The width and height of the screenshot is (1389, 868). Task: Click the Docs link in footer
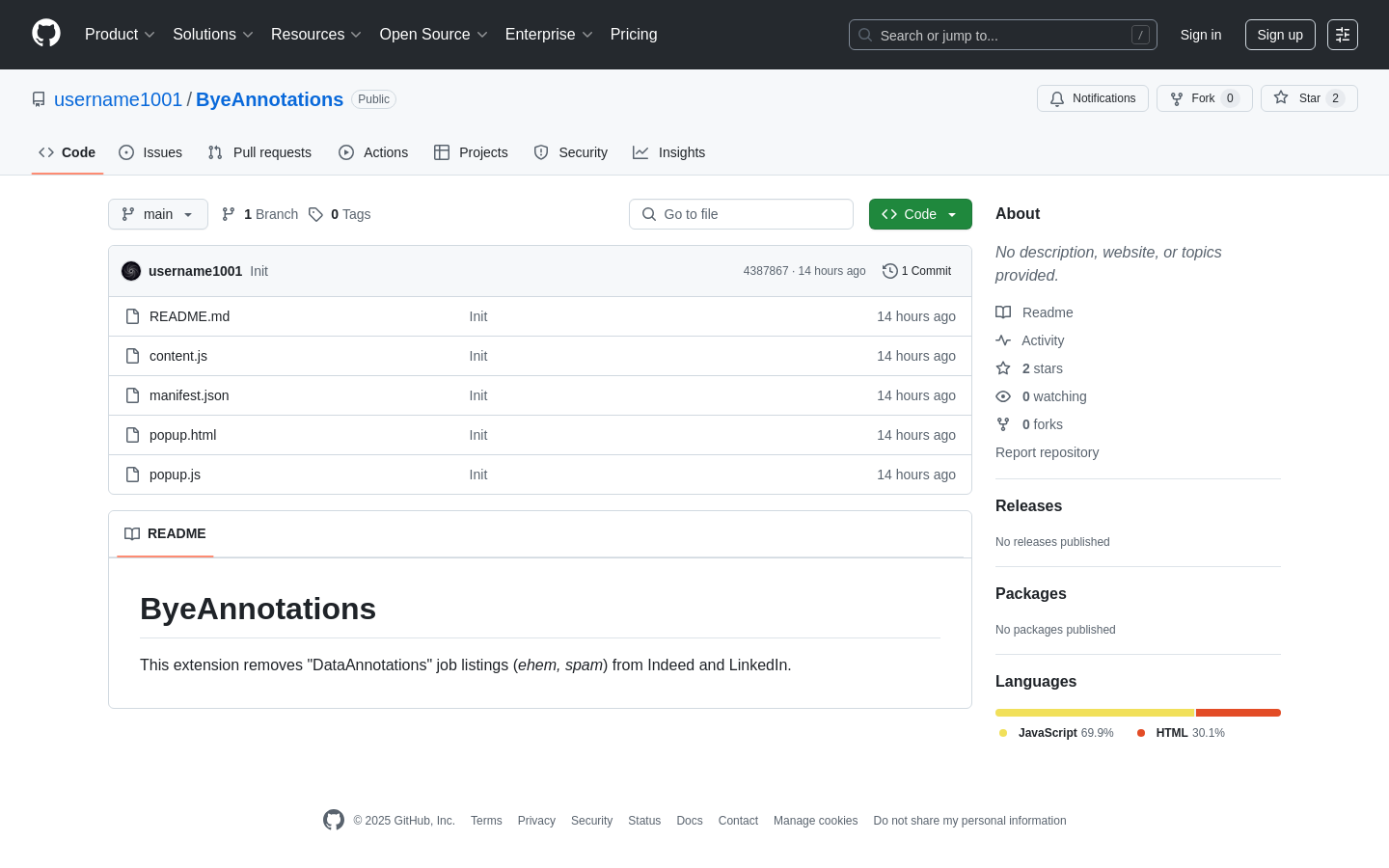(x=690, y=821)
